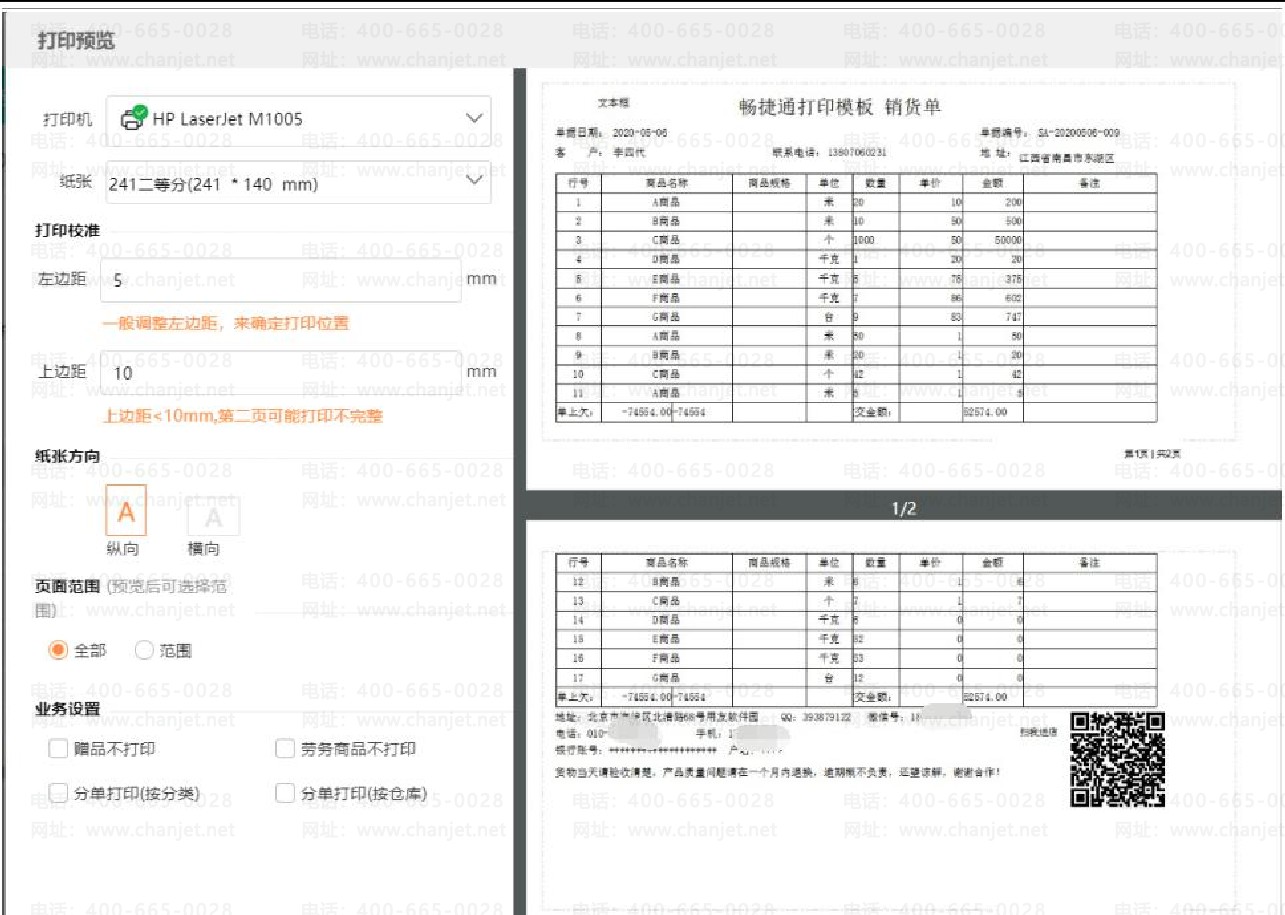Click the 业务设置 section heading
Image resolution: width=1285 pixels, height=915 pixels.
67,709
